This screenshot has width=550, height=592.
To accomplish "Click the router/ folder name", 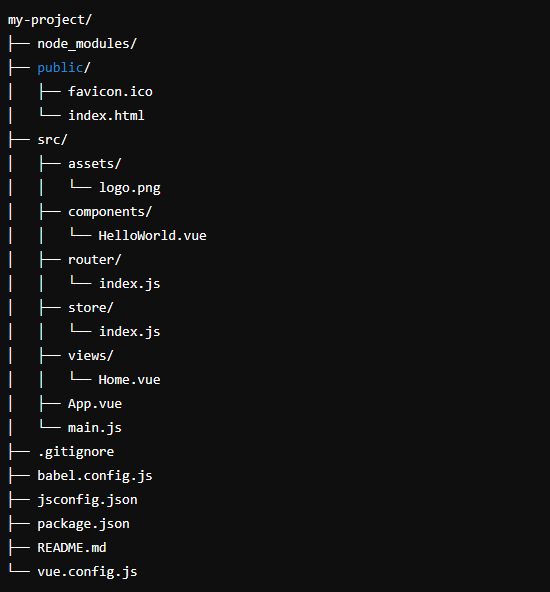I will (x=94, y=260).
